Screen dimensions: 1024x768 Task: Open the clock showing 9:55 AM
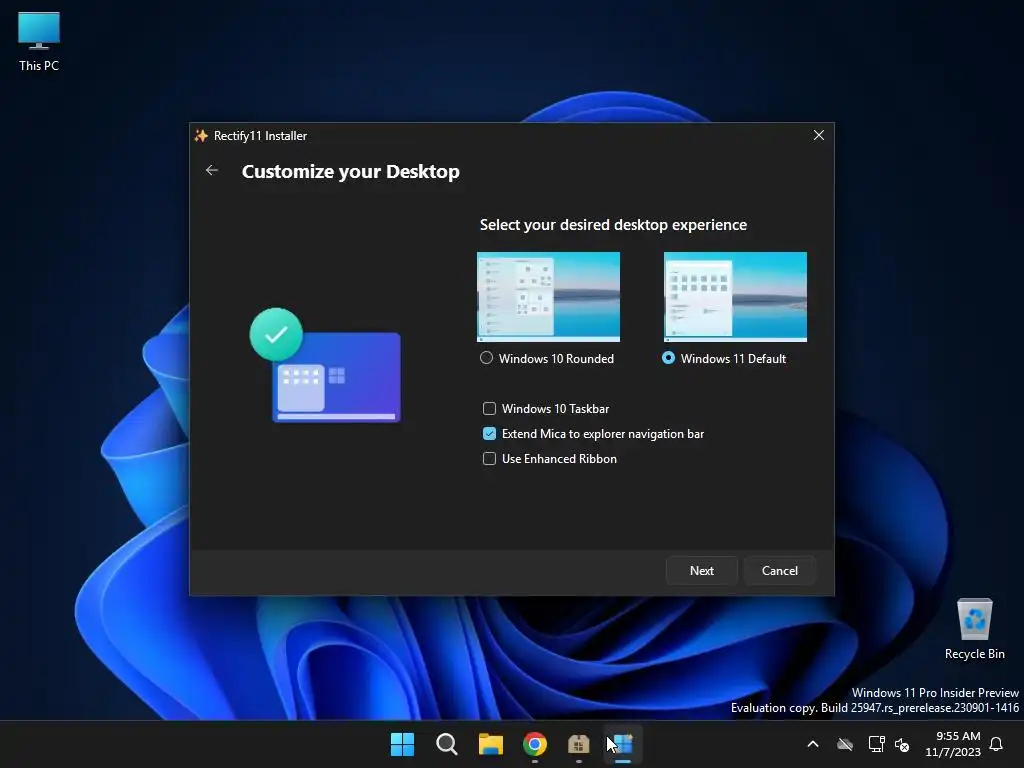pyautogui.click(x=953, y=744)
